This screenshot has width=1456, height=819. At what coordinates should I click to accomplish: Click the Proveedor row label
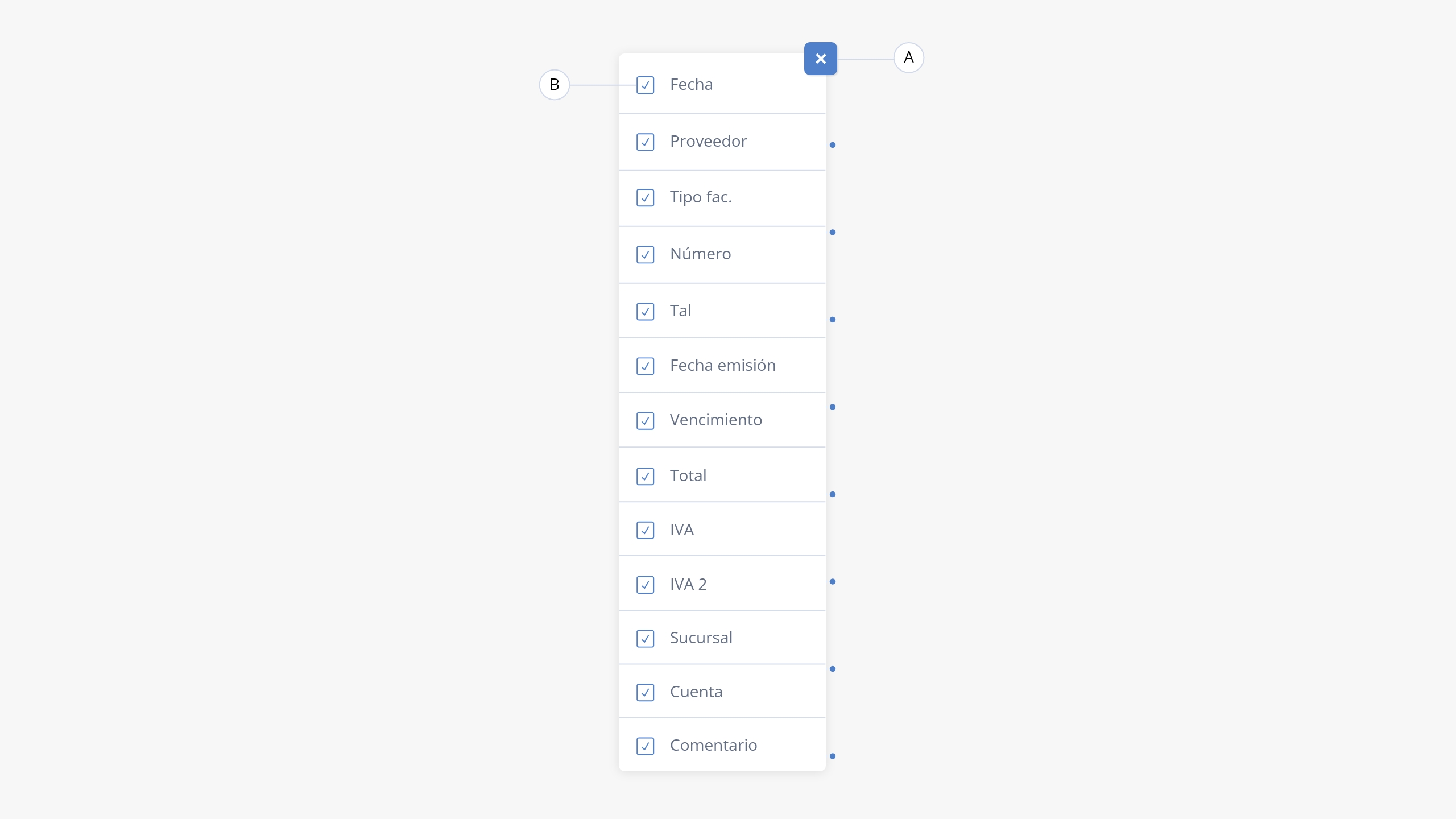(708, 141)
